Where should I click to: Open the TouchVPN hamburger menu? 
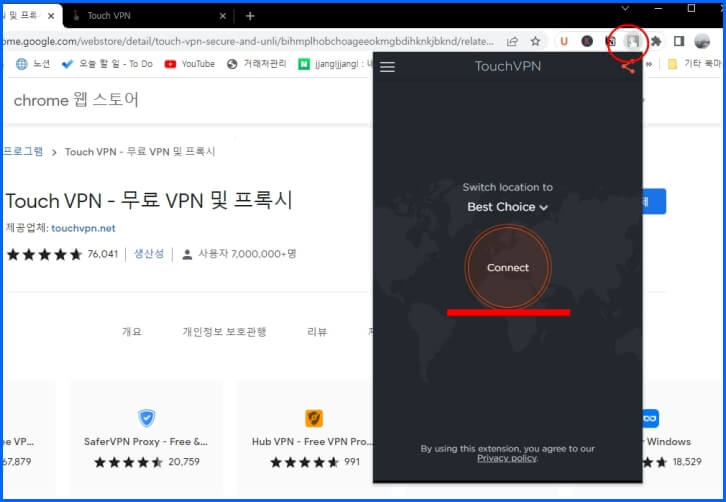(x=387, y=67)
